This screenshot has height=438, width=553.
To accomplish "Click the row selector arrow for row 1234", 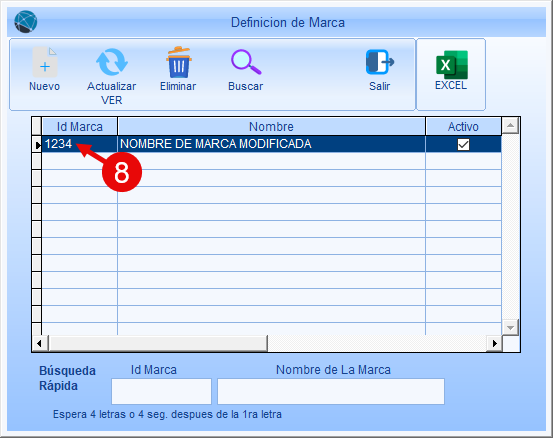I will coord(37,144).
